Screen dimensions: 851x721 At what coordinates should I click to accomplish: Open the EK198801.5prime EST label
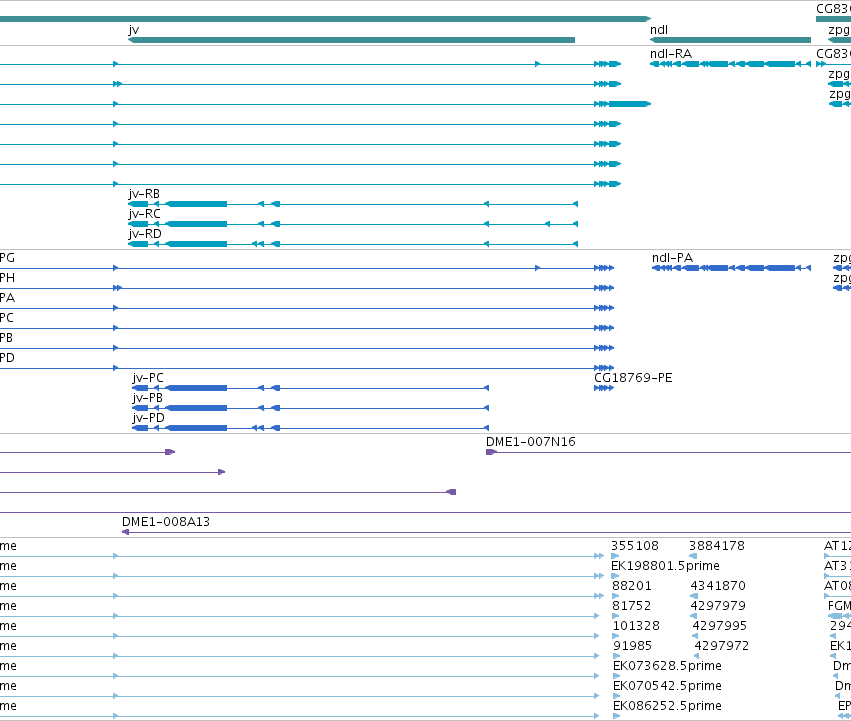coord(665,566)
